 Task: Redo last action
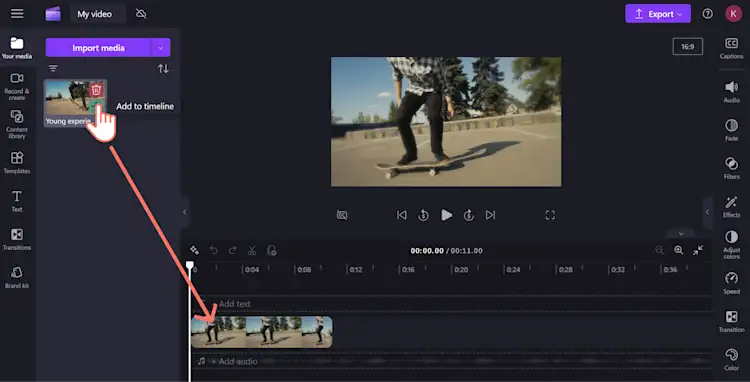coord(232,250)
